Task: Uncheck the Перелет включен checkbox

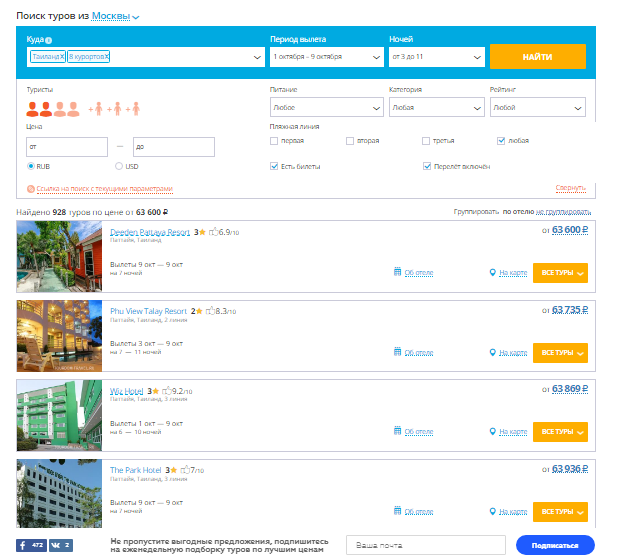Action: (427, 166)
